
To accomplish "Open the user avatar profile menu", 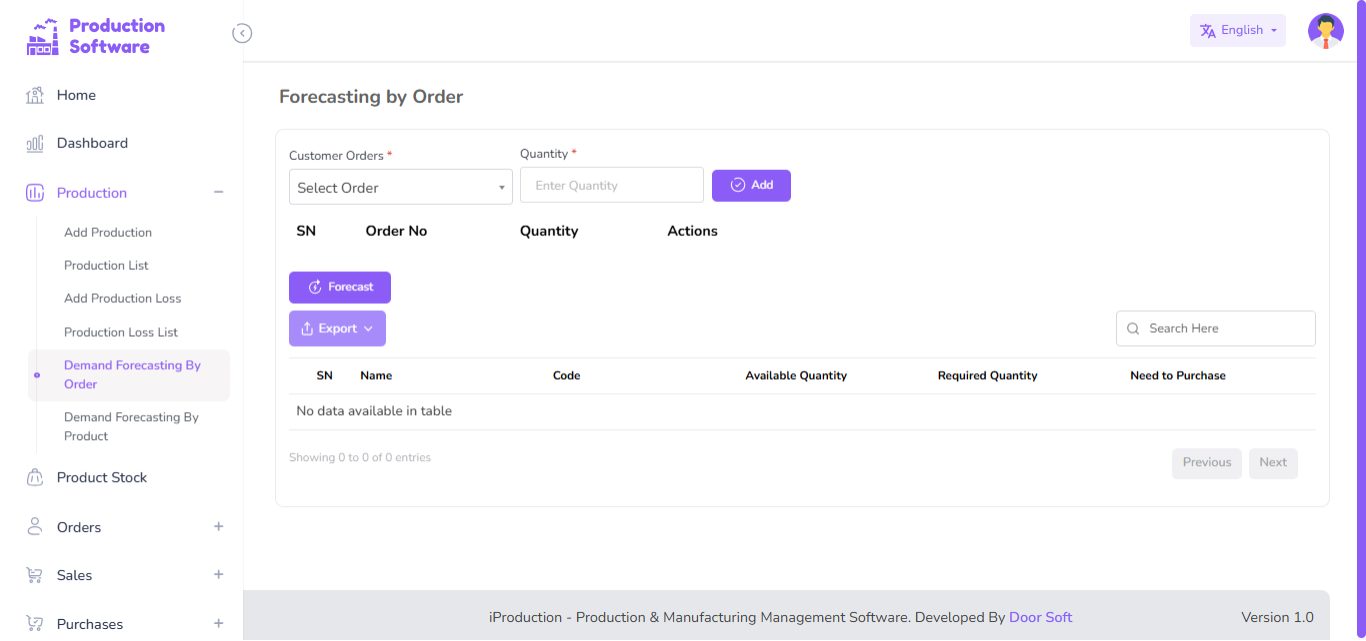I will tap(1325, 31).
